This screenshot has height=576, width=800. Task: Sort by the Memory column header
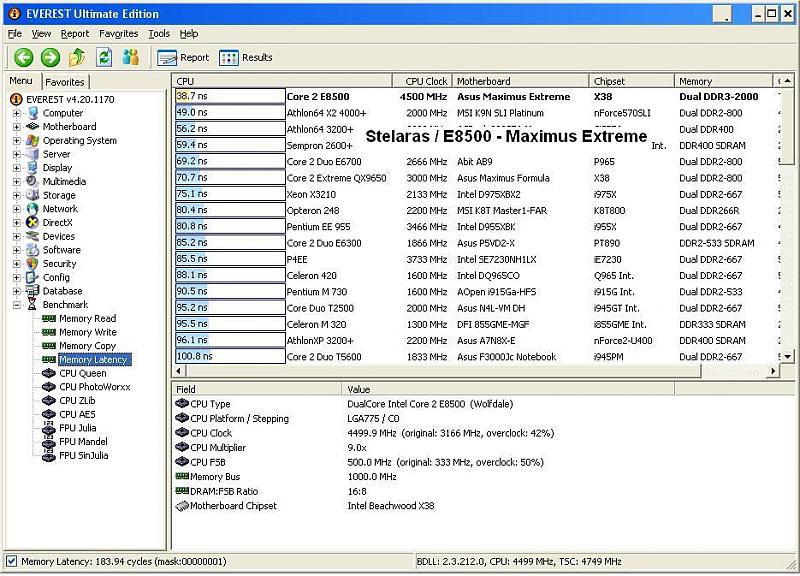(723, 81)
